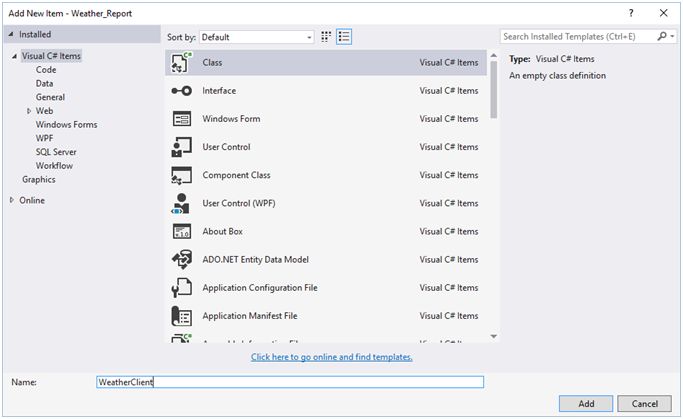
Task: Focus the Search Installed Templates box
Action: (x=577, y=37)
